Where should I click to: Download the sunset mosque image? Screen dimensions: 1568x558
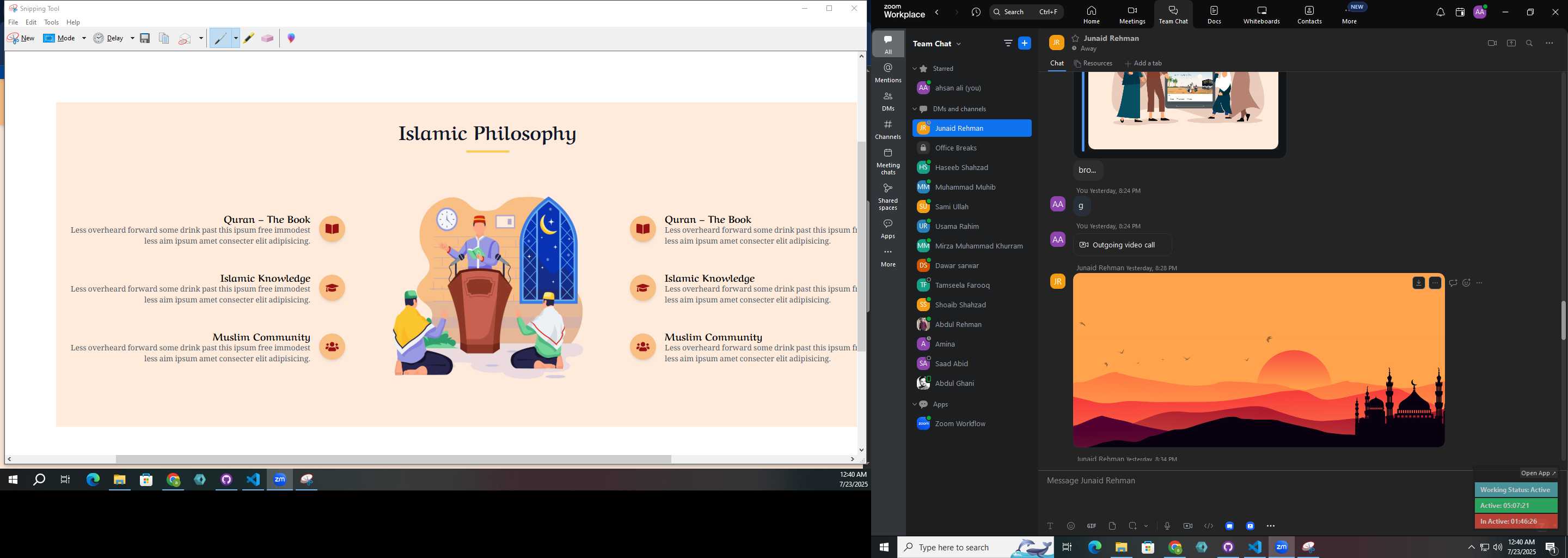pyautogui.click(x=1418, y=283)
